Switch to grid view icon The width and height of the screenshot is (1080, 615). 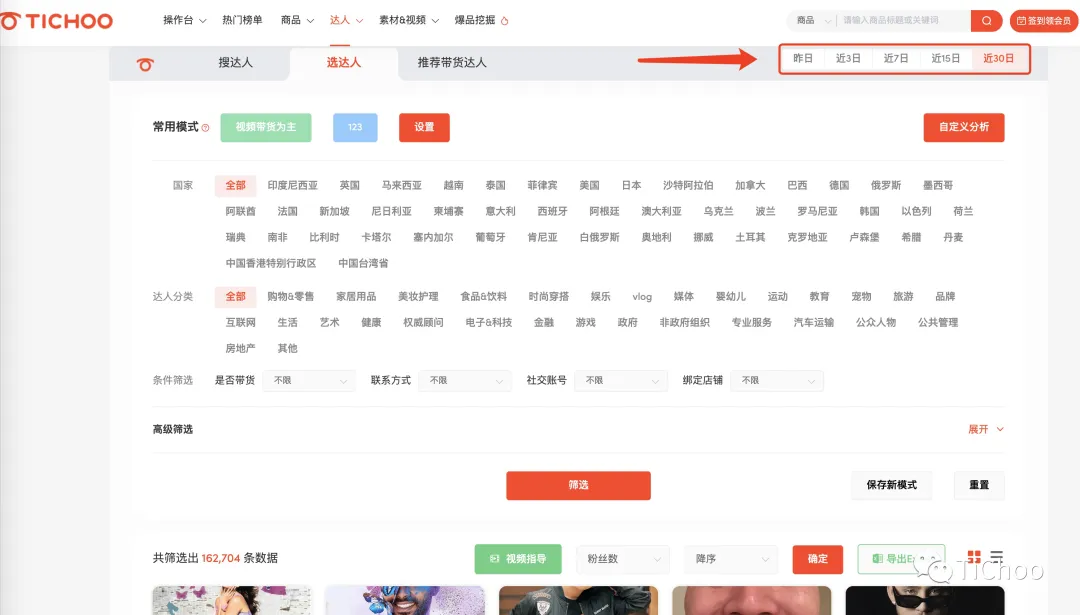click(x=974, y=556)
